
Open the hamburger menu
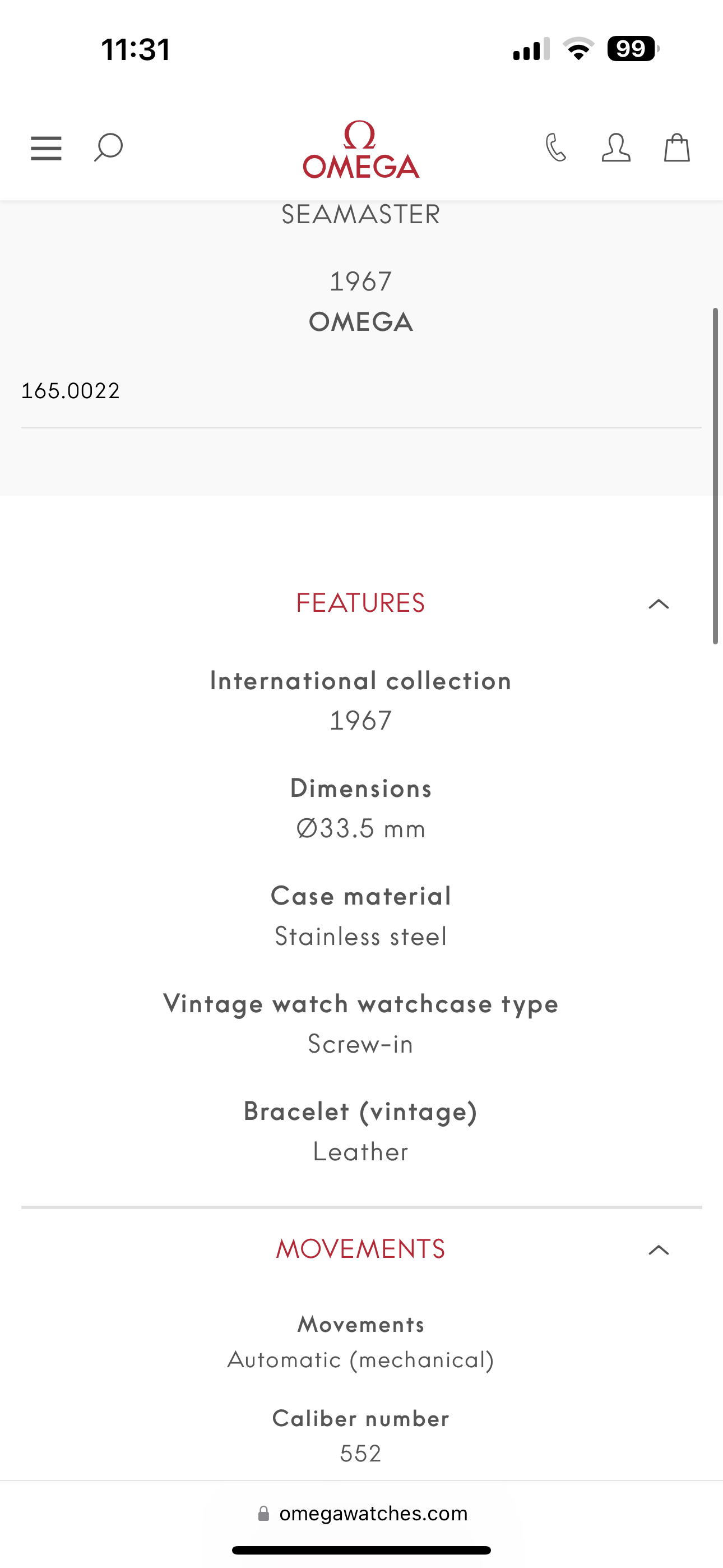(x=47, y=148)
